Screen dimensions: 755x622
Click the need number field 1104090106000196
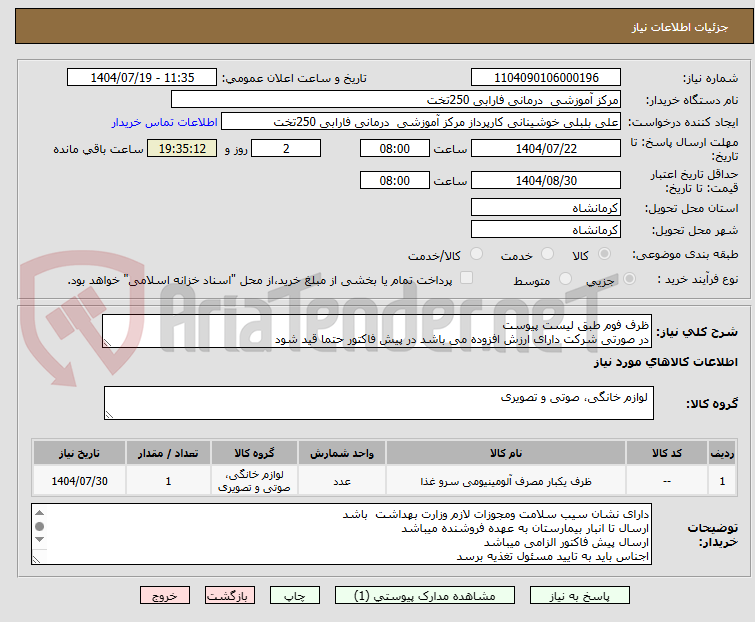point(546,78)
